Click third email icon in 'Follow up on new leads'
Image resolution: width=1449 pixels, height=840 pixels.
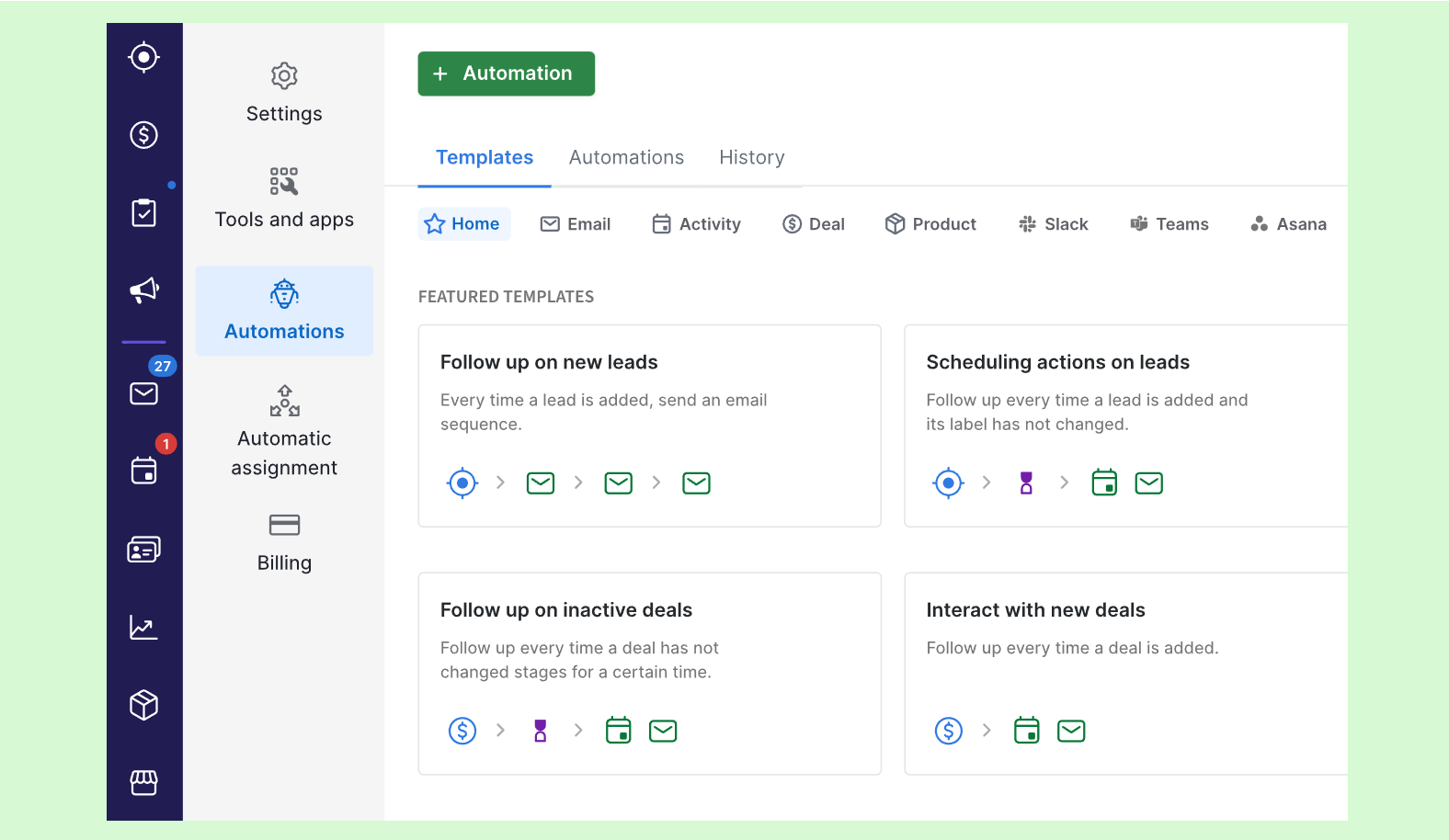(697, 482)
